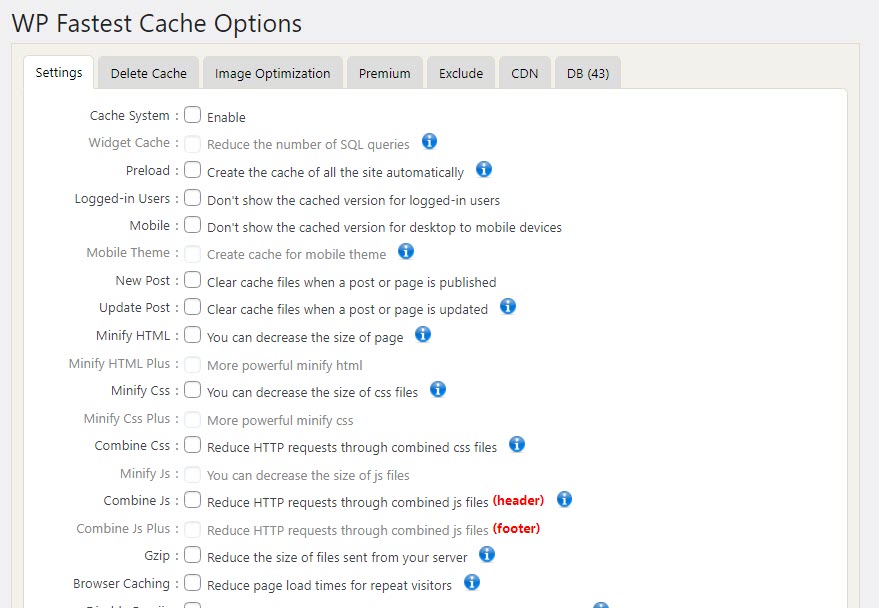Click Minify HTML info icon
The height and width of the screenshot is (608, 879).
coord(423,334)
